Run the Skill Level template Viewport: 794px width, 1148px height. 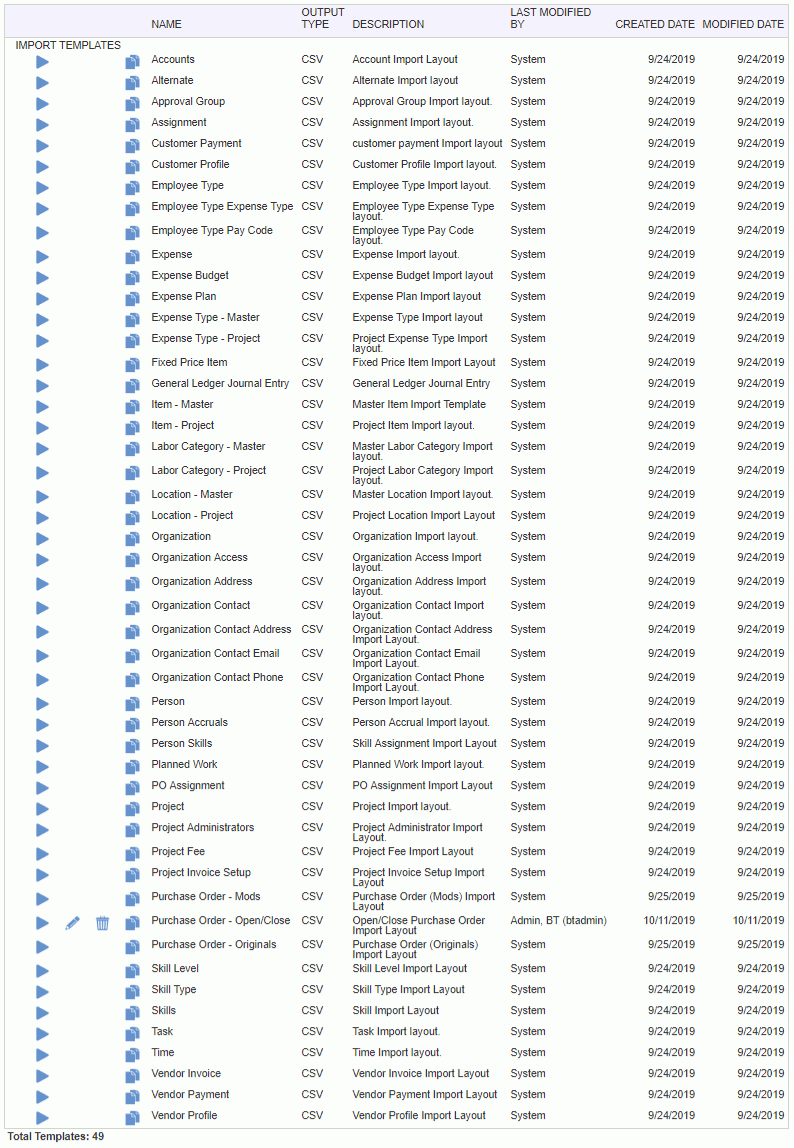click(42, 972)
